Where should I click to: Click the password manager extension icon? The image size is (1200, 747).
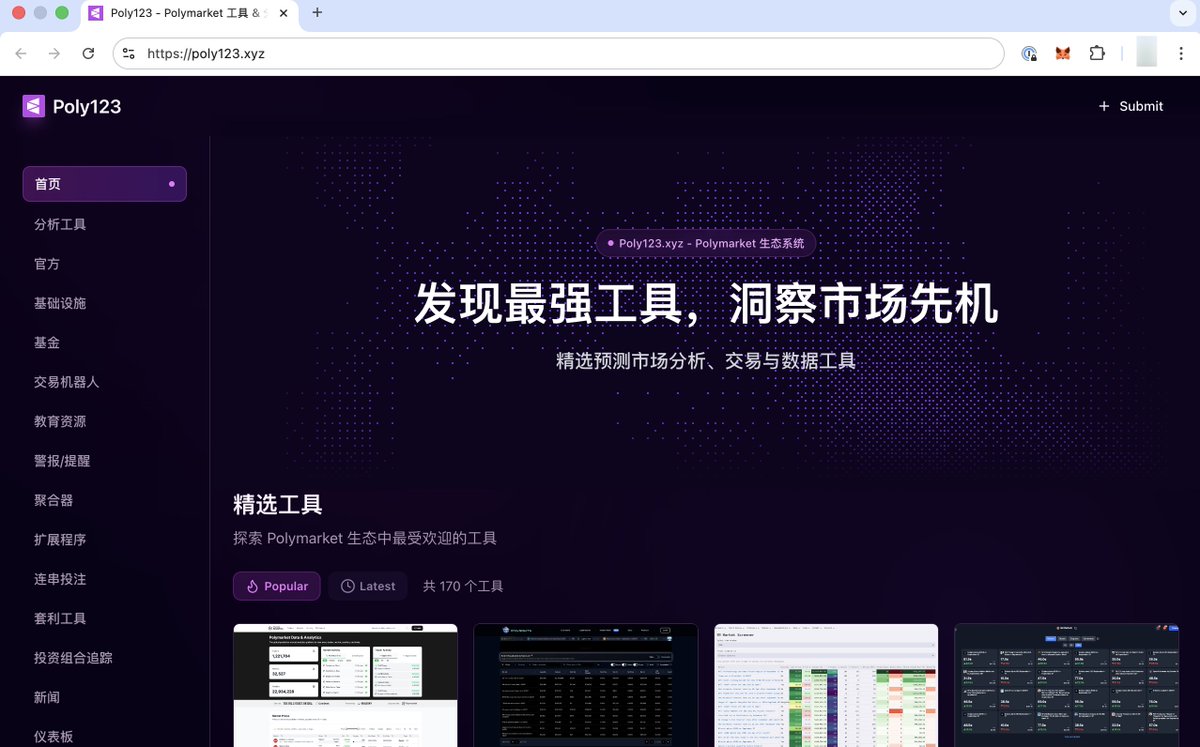point(1029,54)
